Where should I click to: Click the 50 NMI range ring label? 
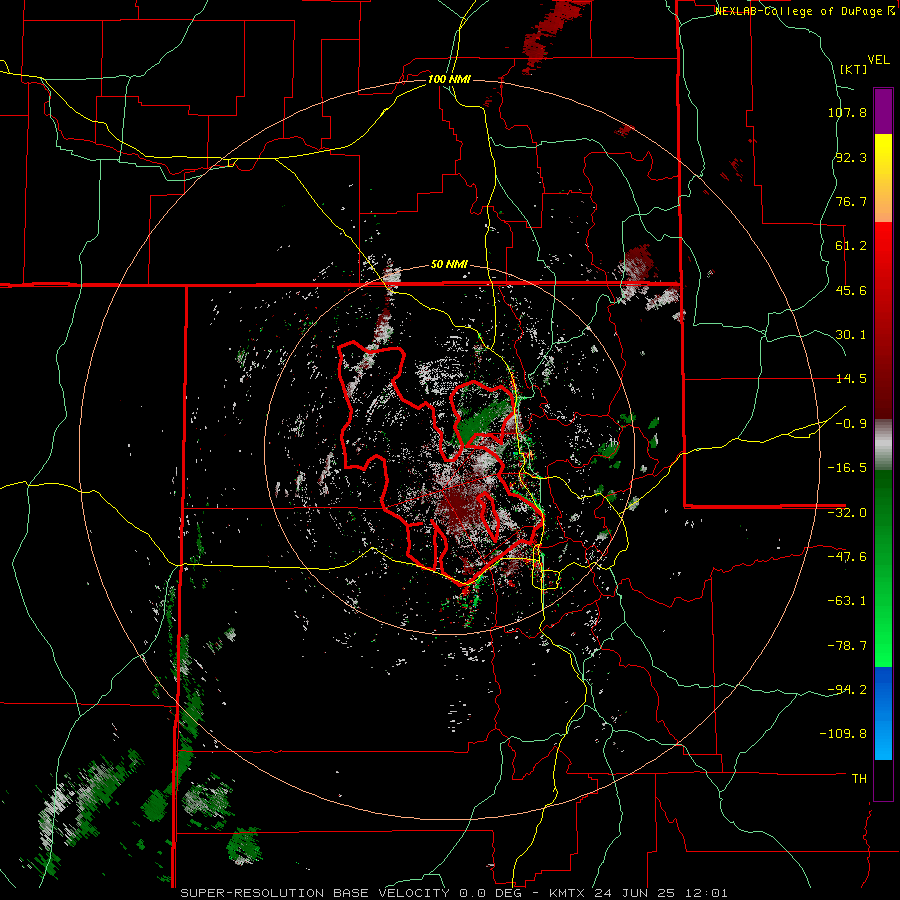[x=449, y=265]
